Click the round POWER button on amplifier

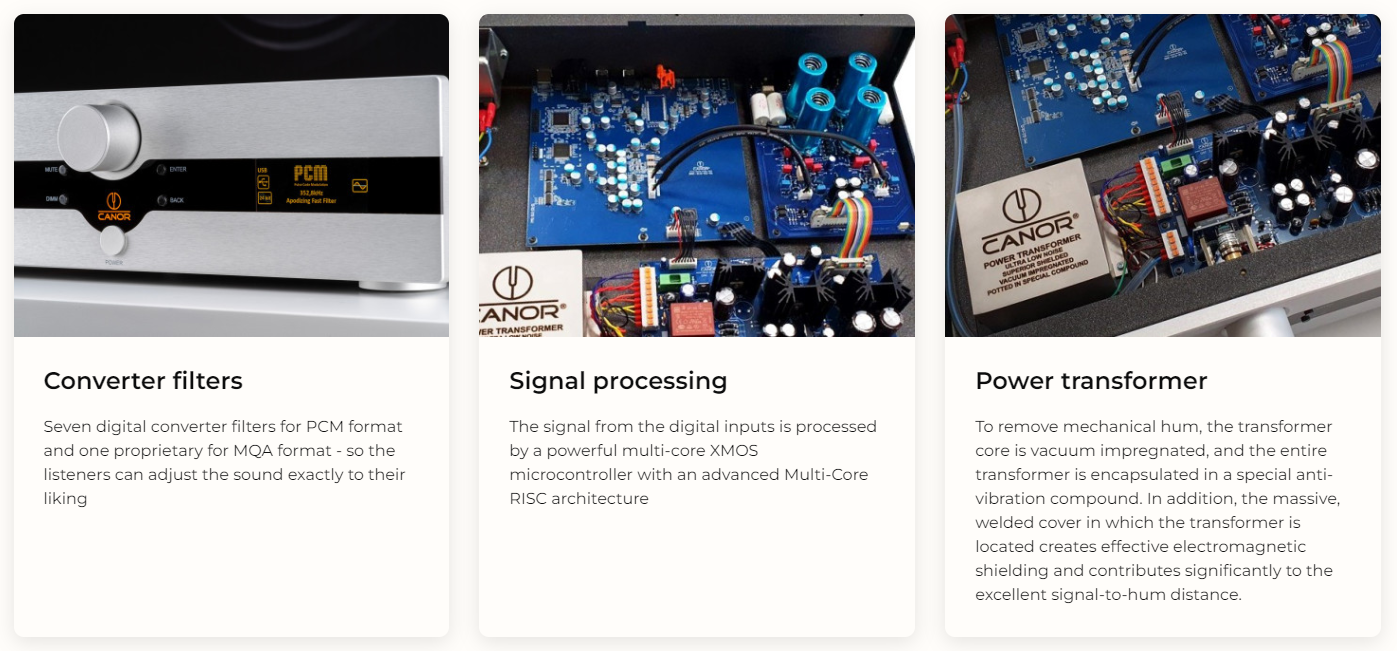(113, 242)
